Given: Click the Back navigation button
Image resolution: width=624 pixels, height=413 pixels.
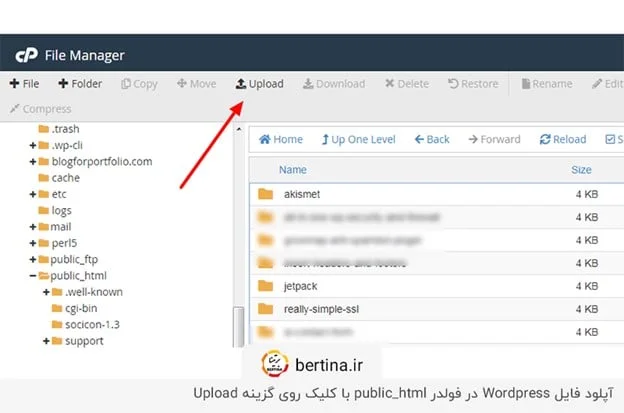Looking at the screenshot, I should [432, 140].
